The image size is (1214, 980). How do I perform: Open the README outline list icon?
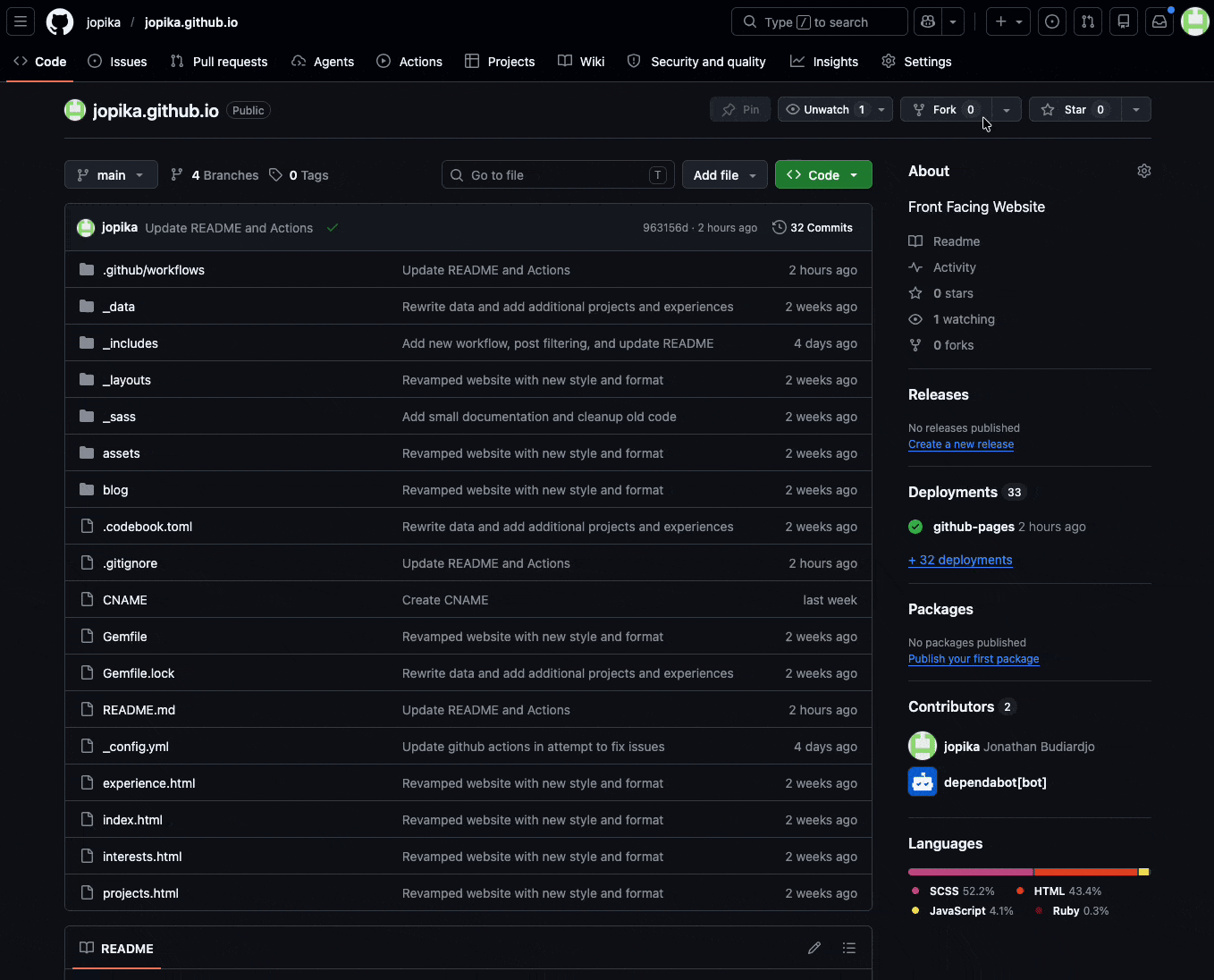849,948
